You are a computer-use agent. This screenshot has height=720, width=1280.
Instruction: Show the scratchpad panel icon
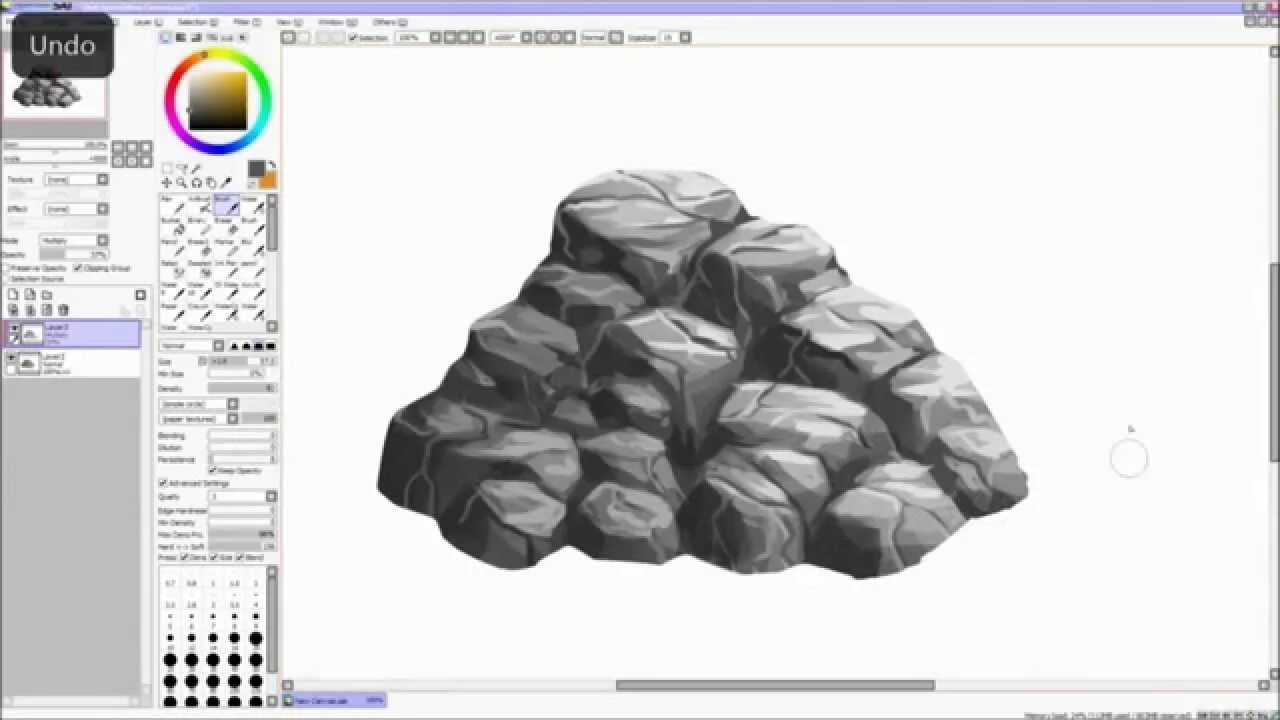click(x=242, y=37)
